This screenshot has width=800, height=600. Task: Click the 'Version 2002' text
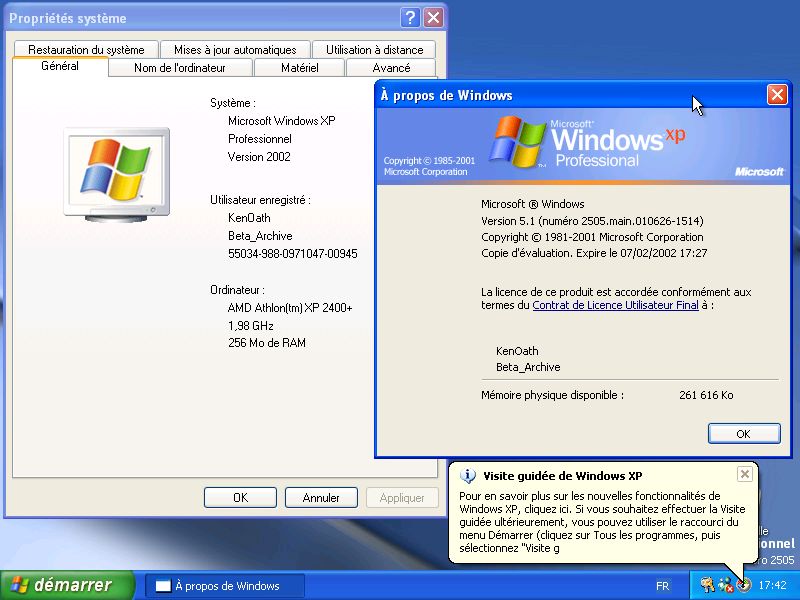click(x=259, y=157)
